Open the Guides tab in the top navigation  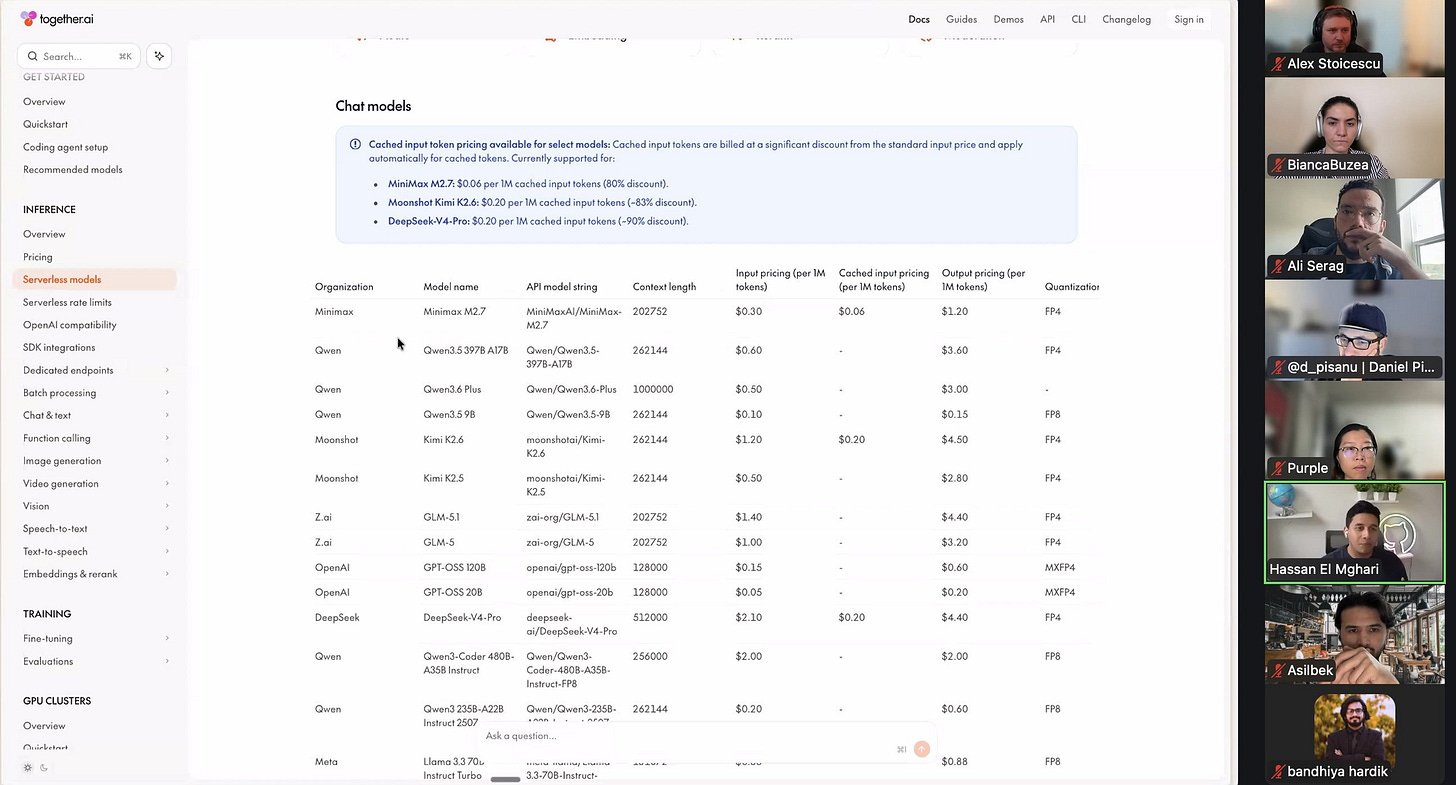tap(961, 19)
